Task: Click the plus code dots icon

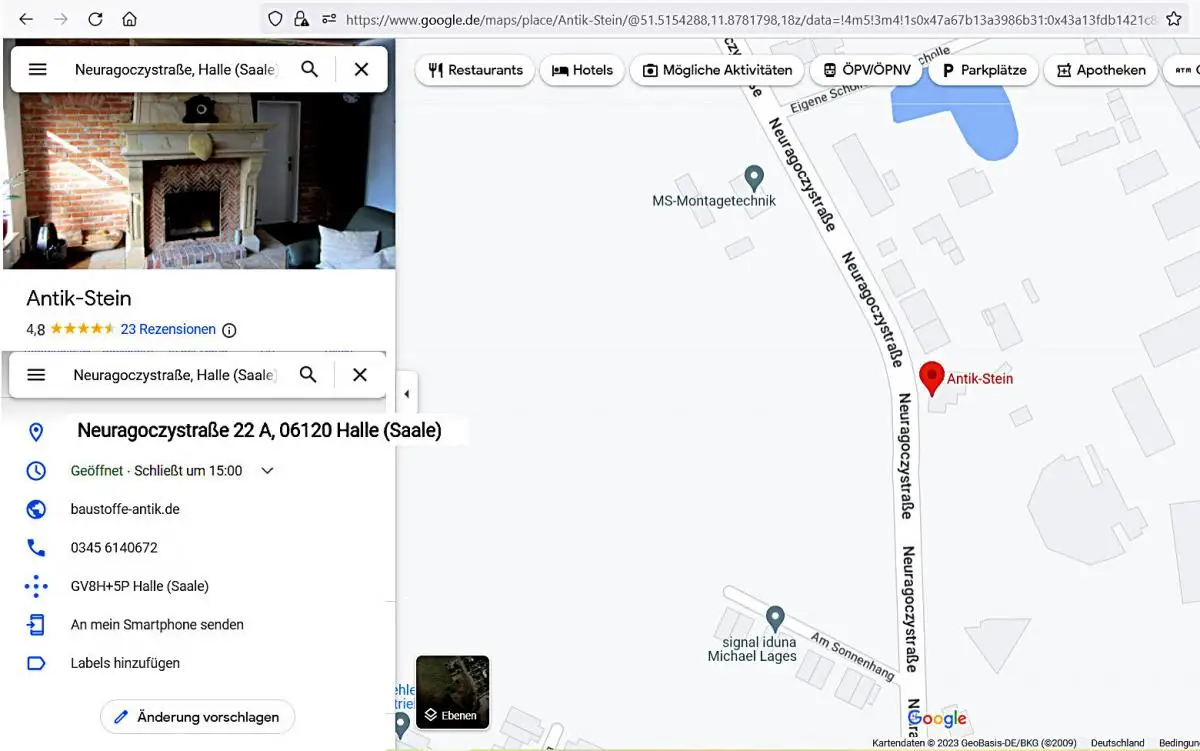Action: [36, 586]
